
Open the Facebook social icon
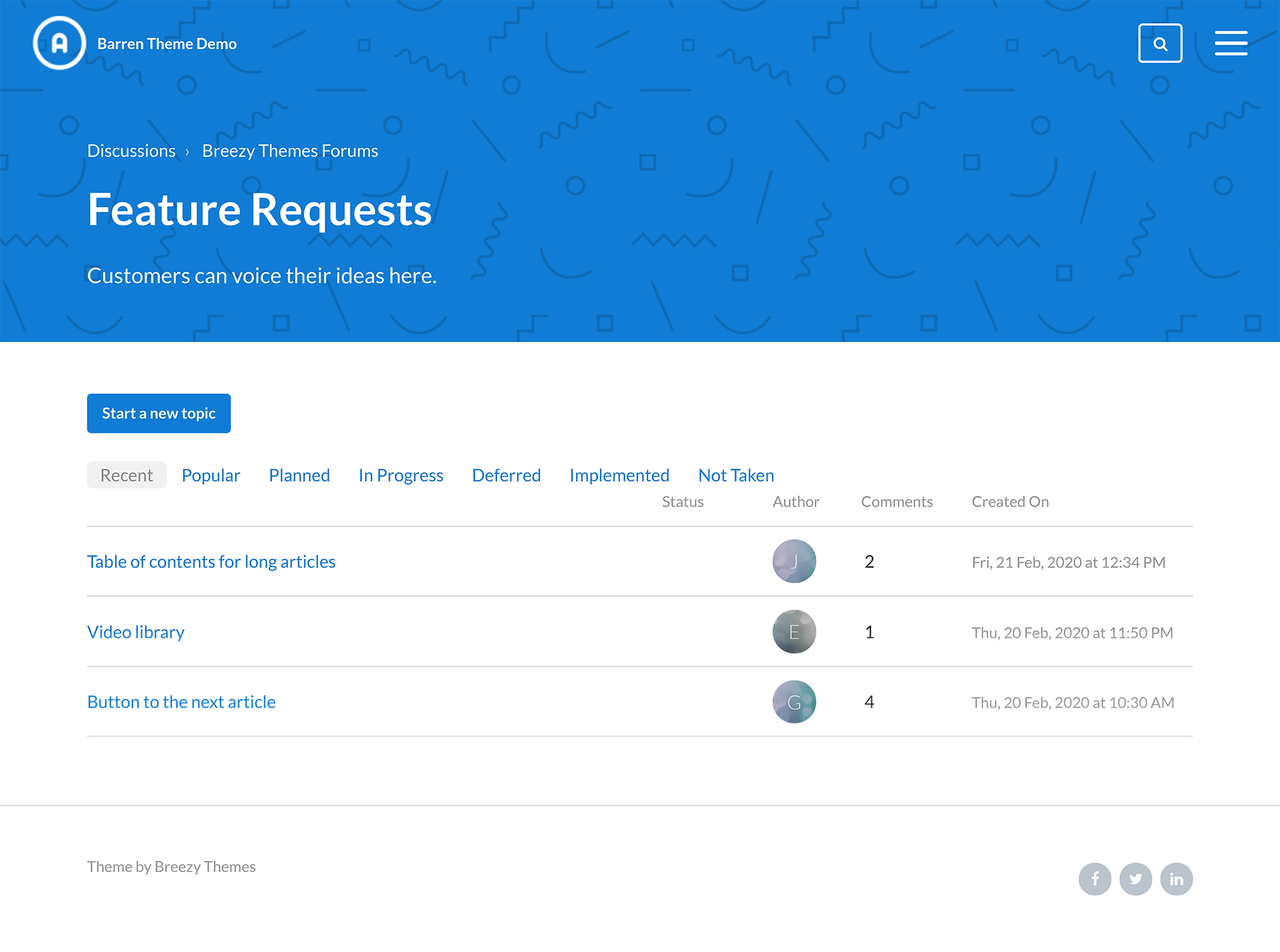[x=1094, y=879]
